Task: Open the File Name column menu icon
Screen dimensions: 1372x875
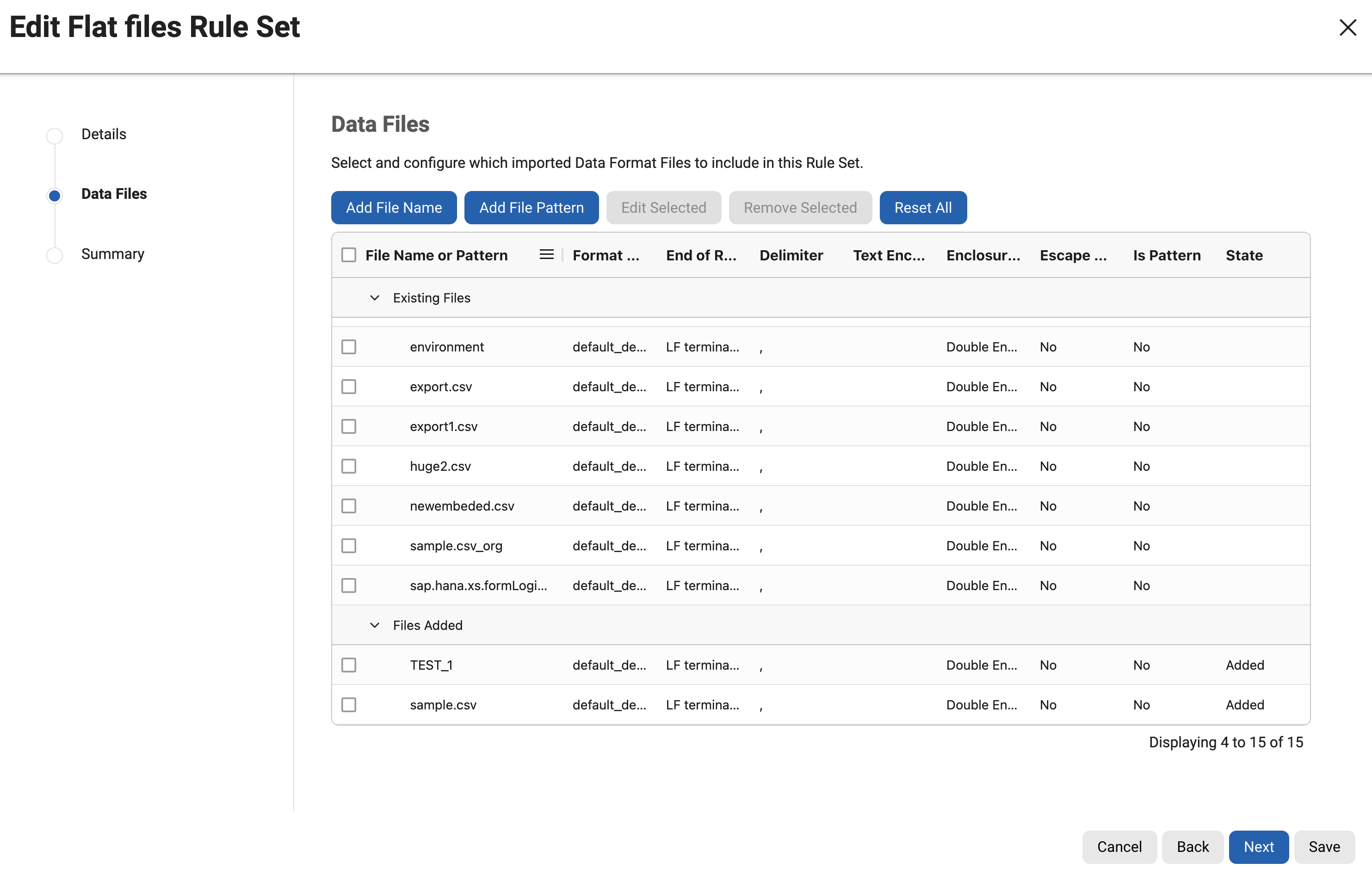Action: pyautogui.click(x=546, y=255)
